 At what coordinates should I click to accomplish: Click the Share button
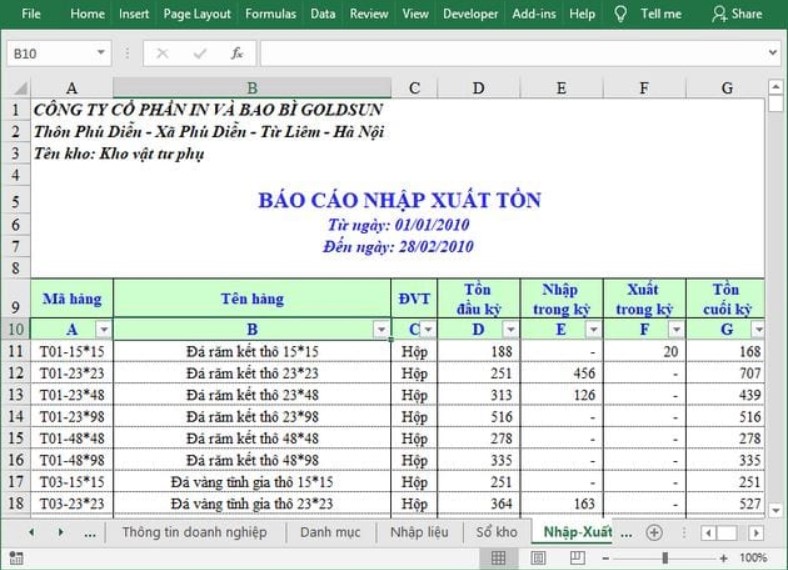click(x=737, y=14)
